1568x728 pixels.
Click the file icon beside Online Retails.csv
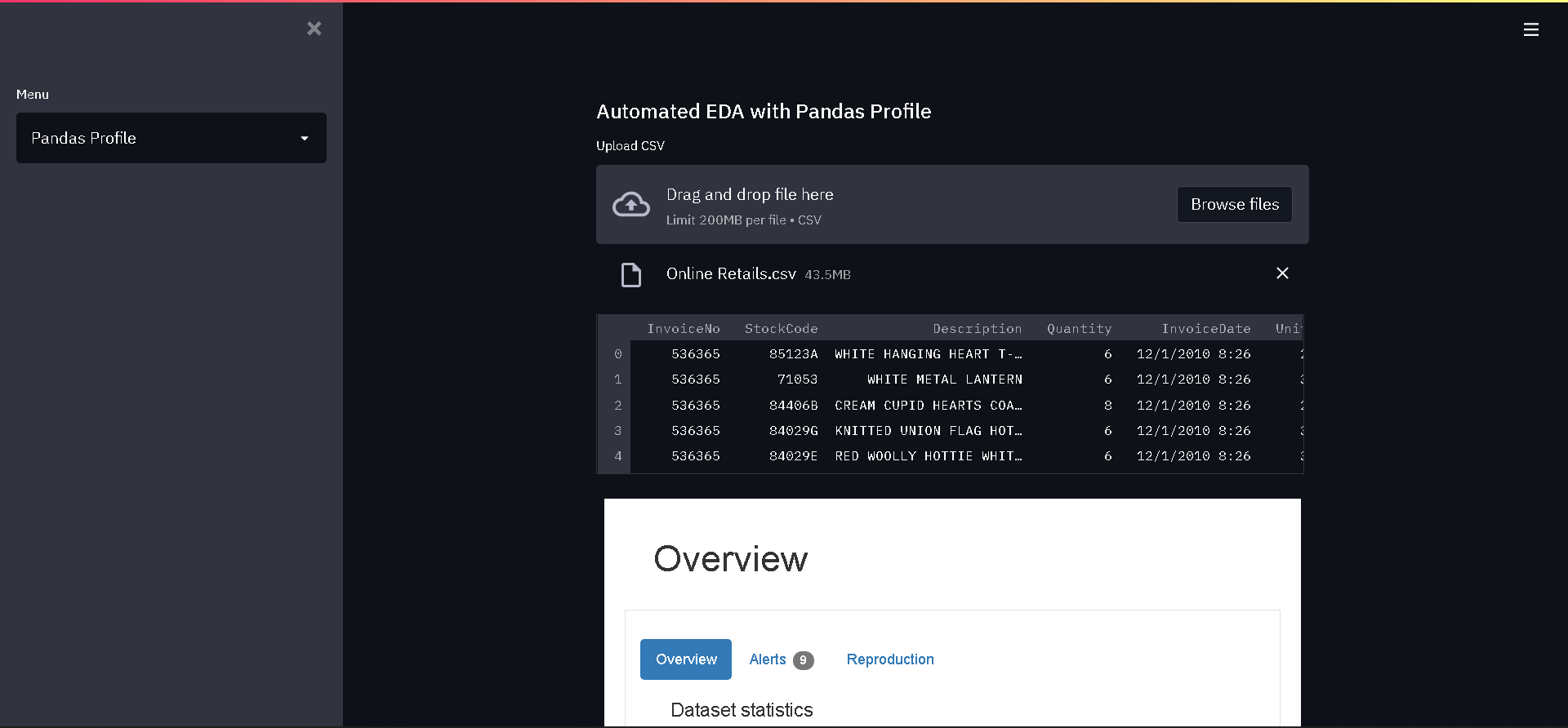[631, 275]
